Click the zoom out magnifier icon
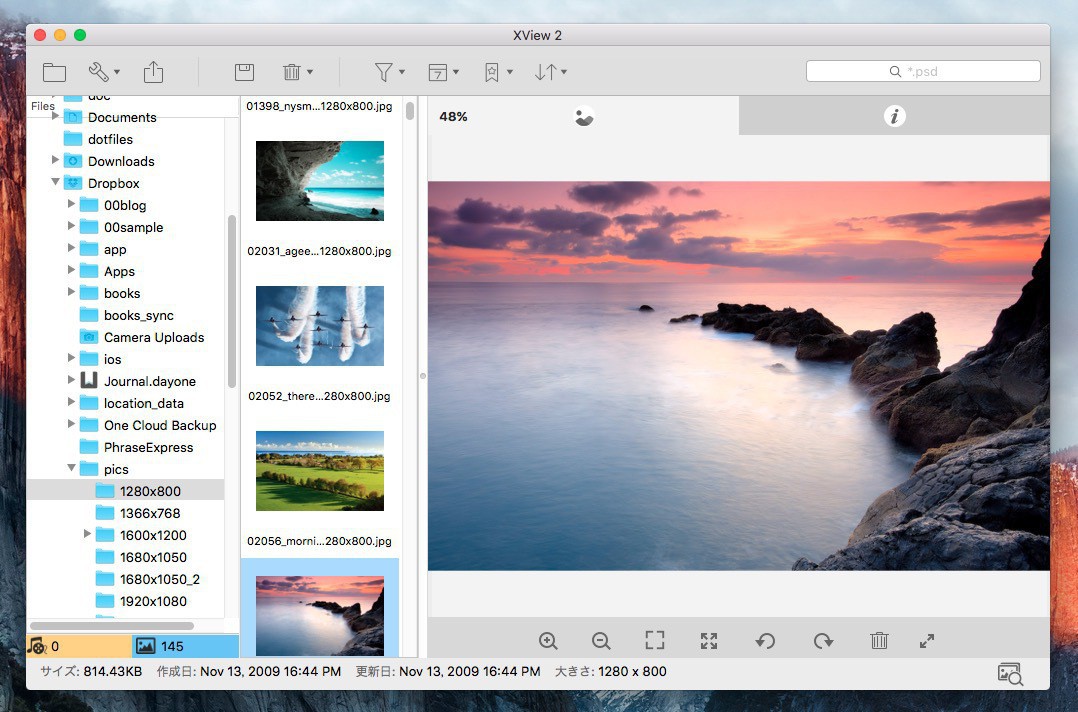This screenshot has width=1078, height=712. point(601,641)
